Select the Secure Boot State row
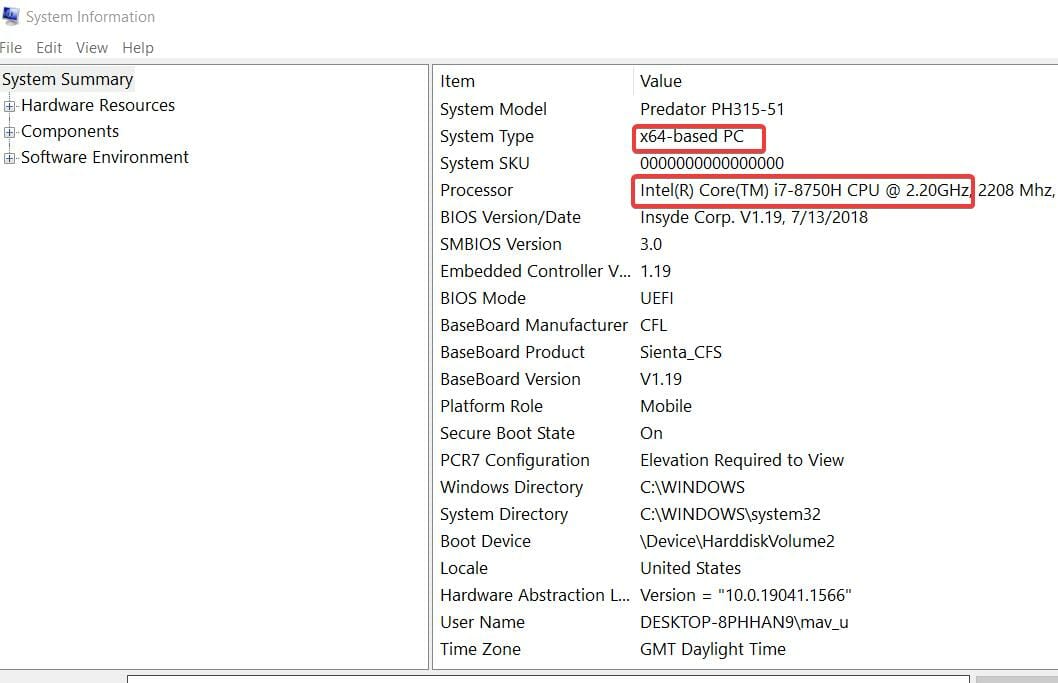The height and width of the screenshot is (683, 1058). click(507, 433)
